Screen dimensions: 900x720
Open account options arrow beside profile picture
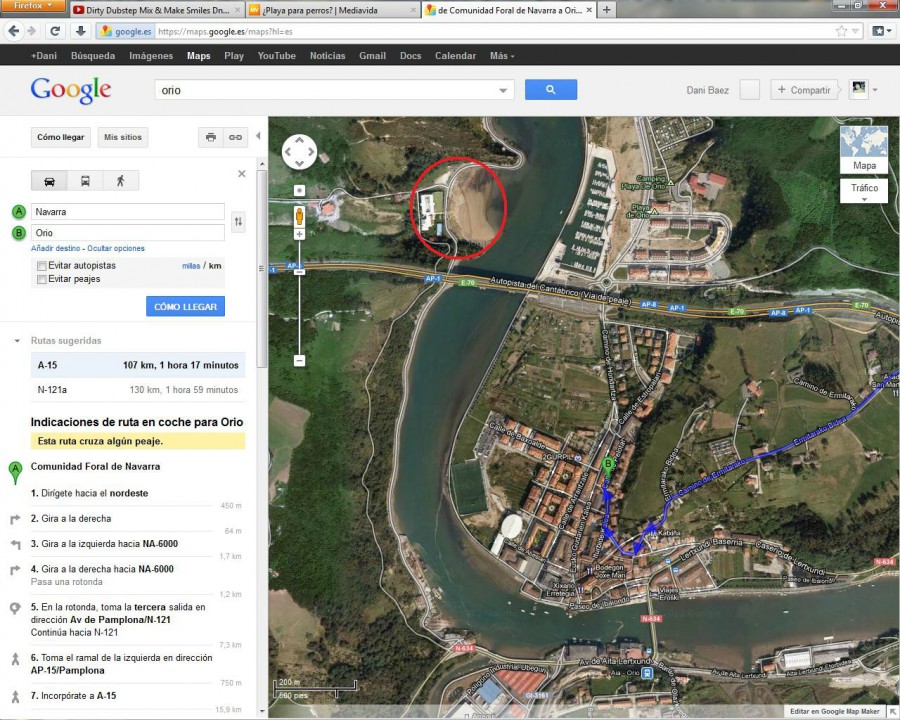[875, 90]
